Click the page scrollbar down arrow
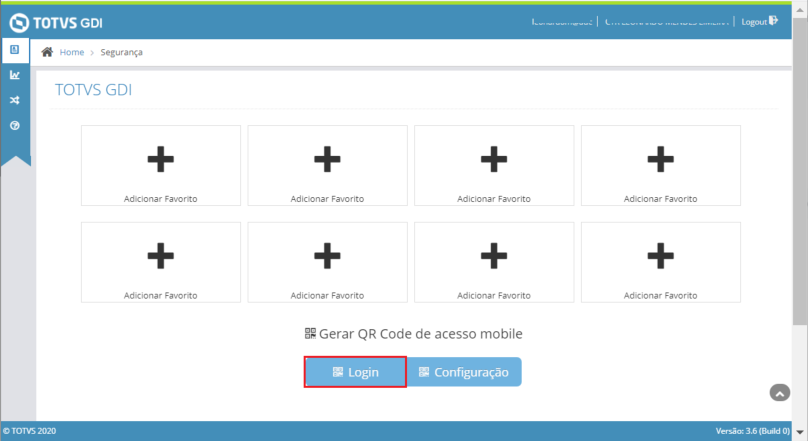 (x=800, y=432)
